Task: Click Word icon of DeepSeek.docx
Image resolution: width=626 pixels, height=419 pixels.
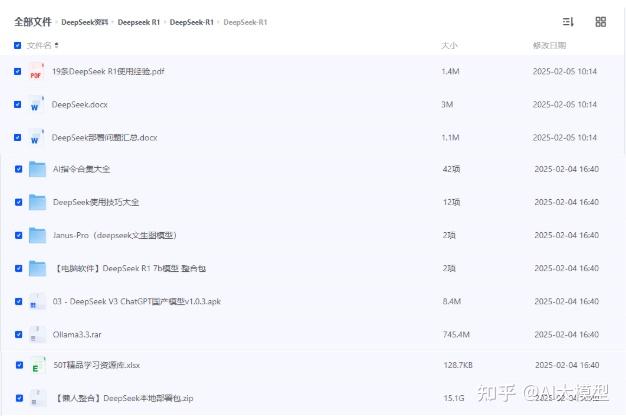Action: 36,105
